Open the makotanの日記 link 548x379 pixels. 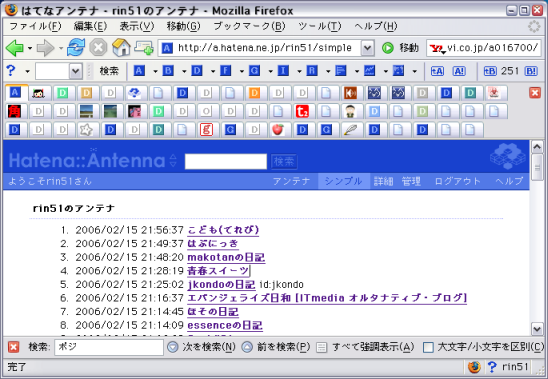[x=226, y=257]
